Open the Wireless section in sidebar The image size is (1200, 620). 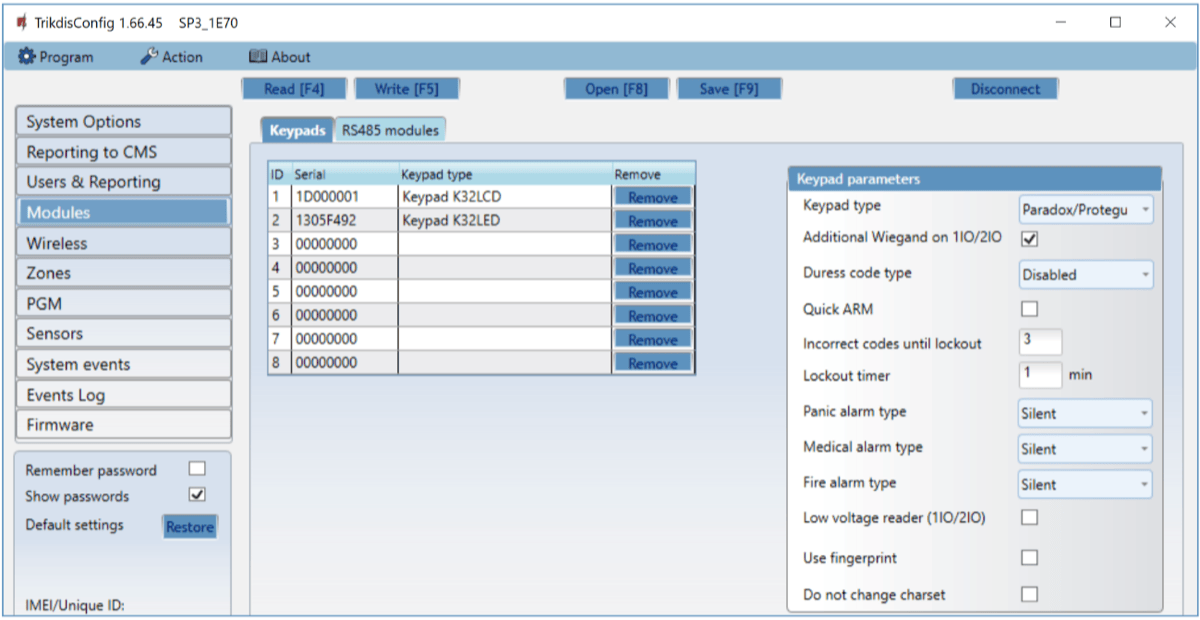124,243
